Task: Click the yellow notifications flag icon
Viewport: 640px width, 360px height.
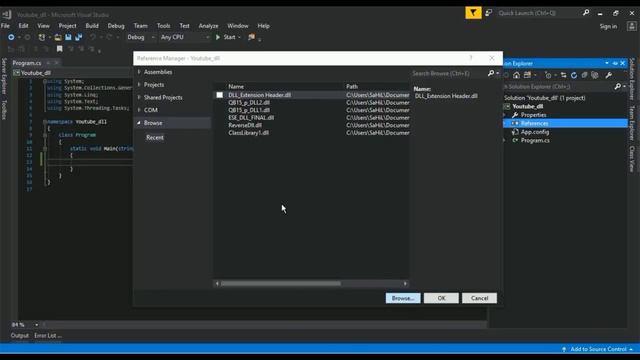Action: click(473, 13)
